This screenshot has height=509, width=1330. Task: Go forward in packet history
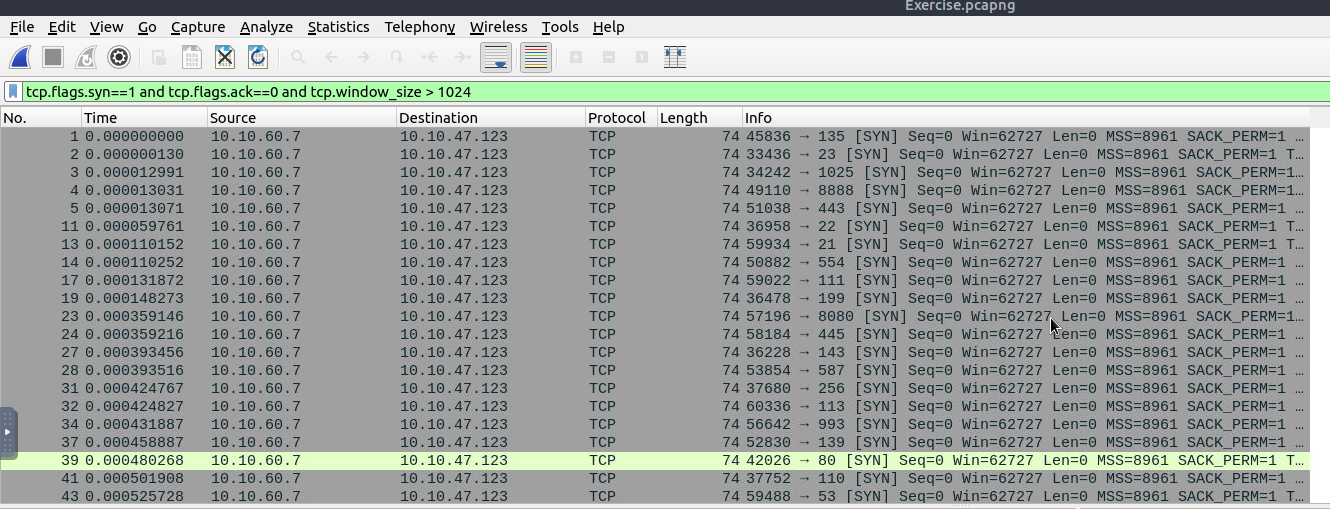[x=364, y=58]
